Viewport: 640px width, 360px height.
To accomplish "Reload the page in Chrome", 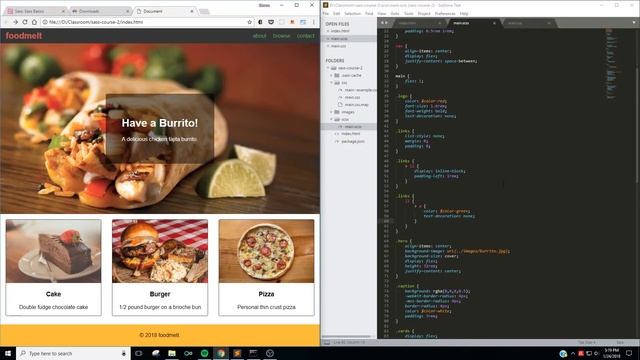I will [25, 22].
